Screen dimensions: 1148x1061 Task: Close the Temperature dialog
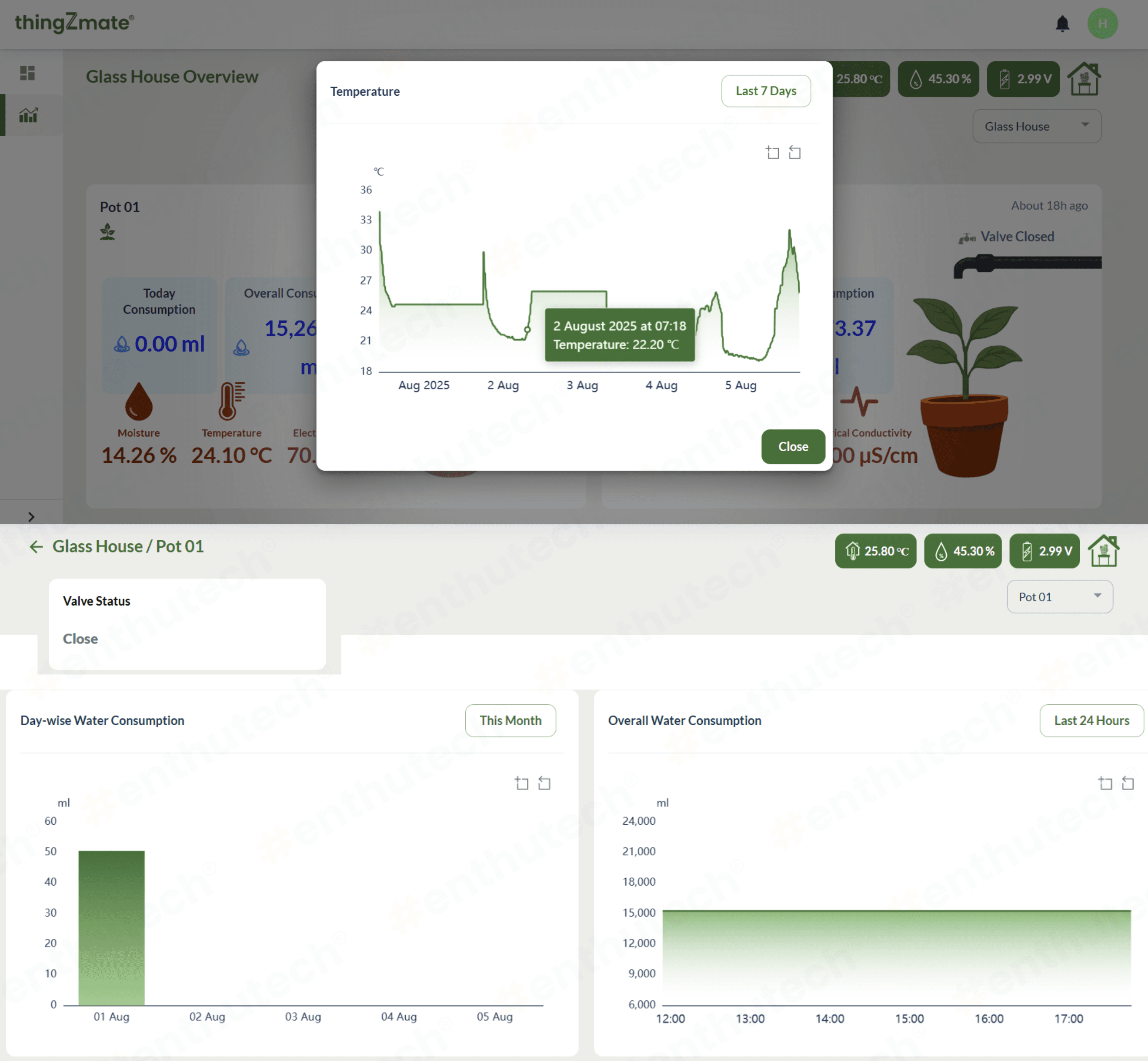click(793, 446)
